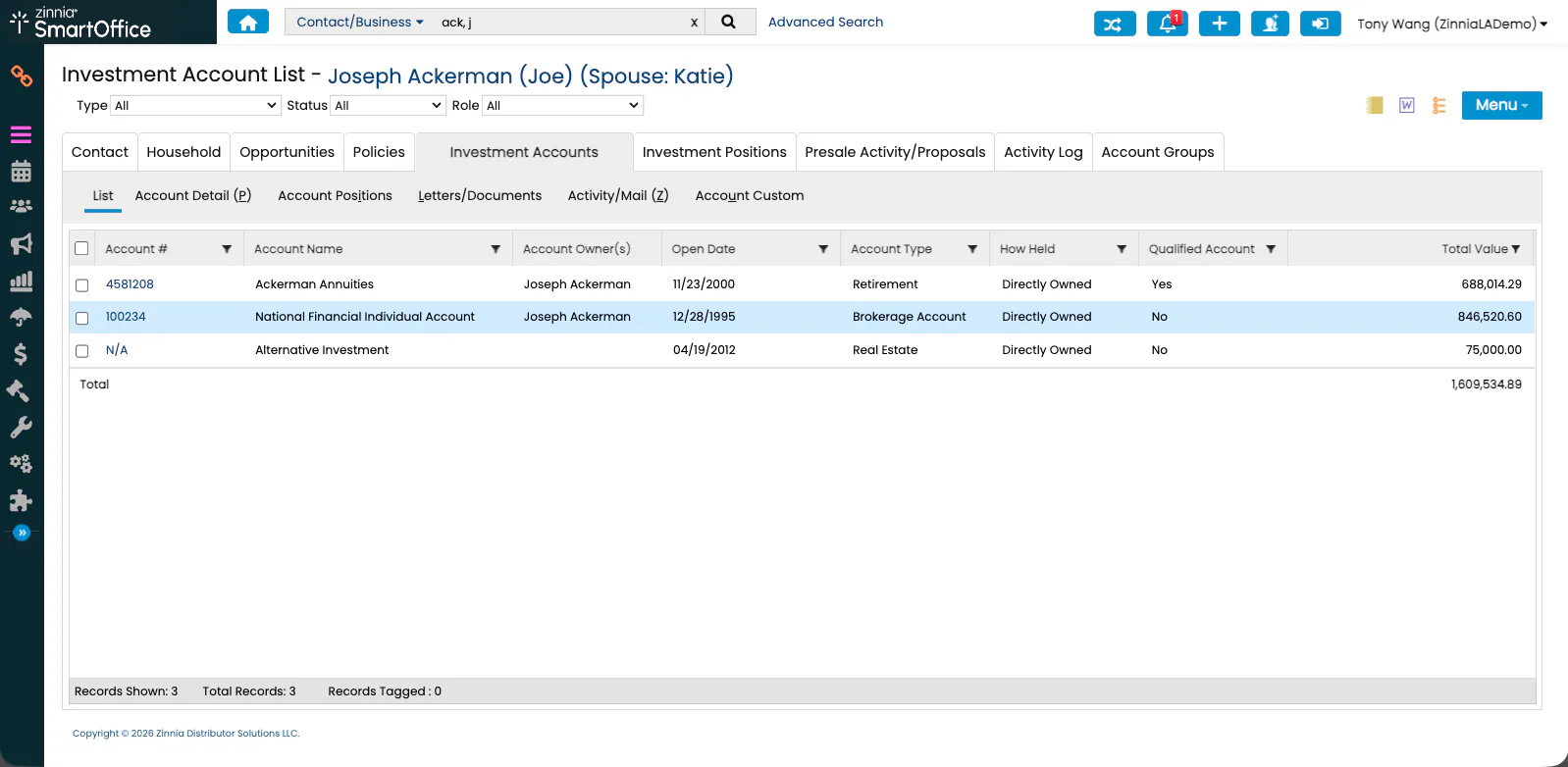Open the Letters/Documents sub-tab

pos(480,195)
